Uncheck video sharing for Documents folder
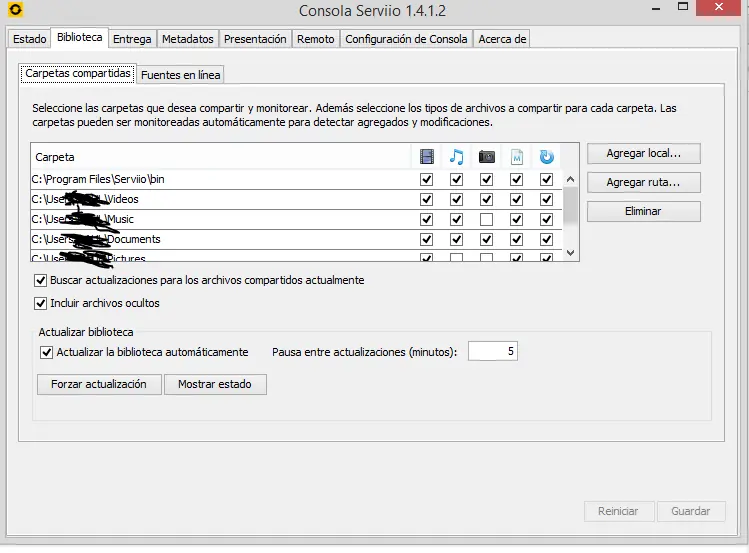Image resolution: width=749 pixels, height=553 pixels. coord(427,239)
